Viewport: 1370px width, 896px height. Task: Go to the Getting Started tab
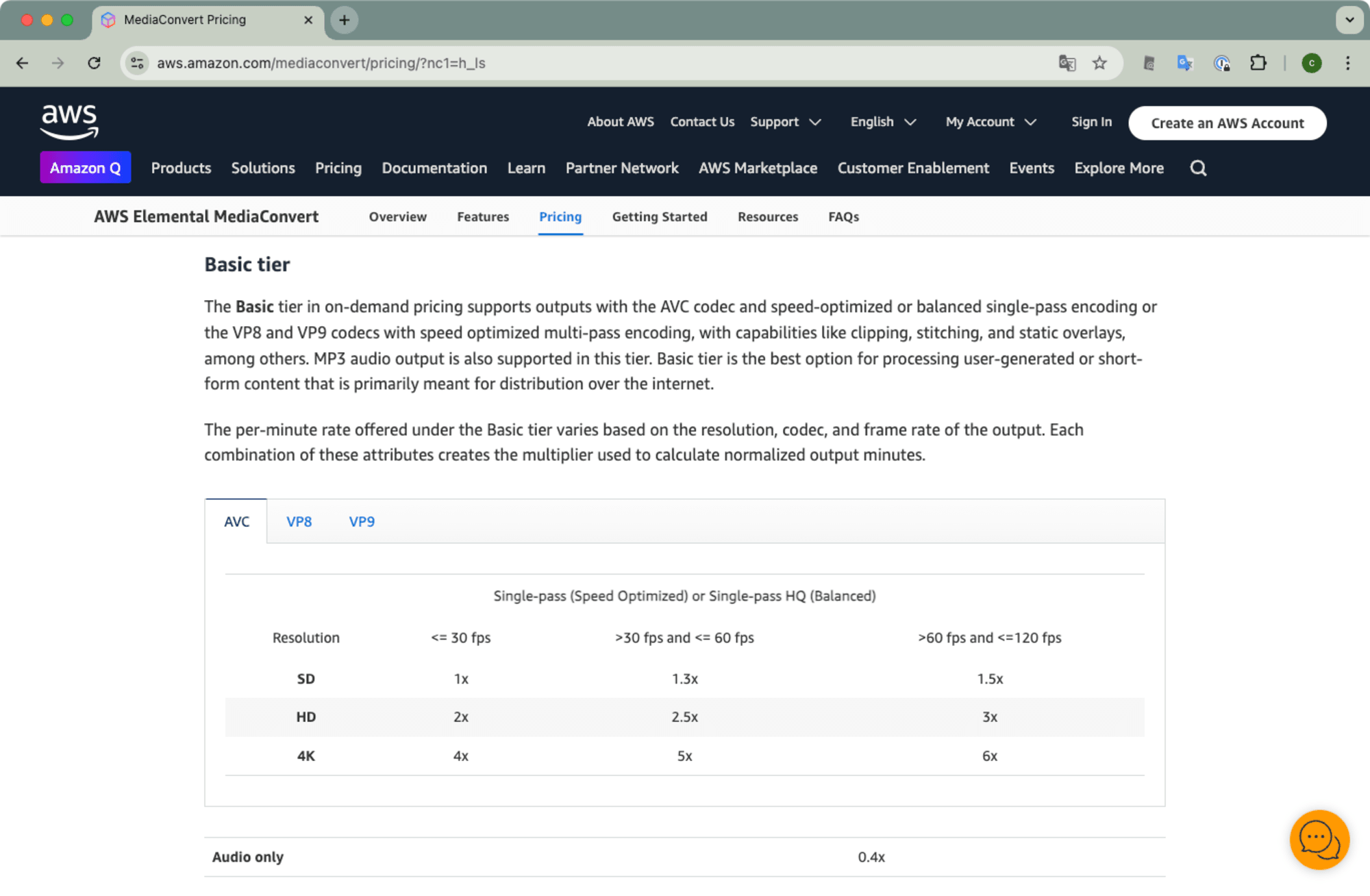tap(660, 216)
